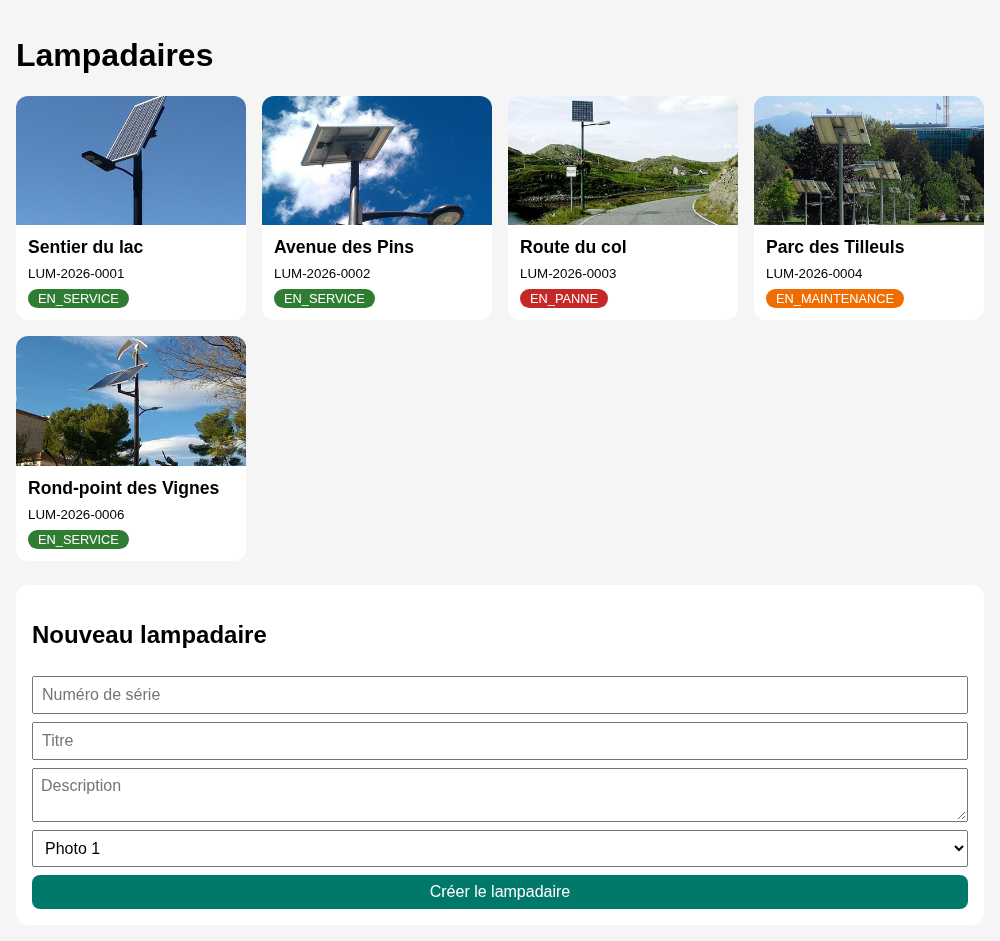Click the Créer le lampadaire button
This screenshot has height=941, width=1000.
[500, 892]
